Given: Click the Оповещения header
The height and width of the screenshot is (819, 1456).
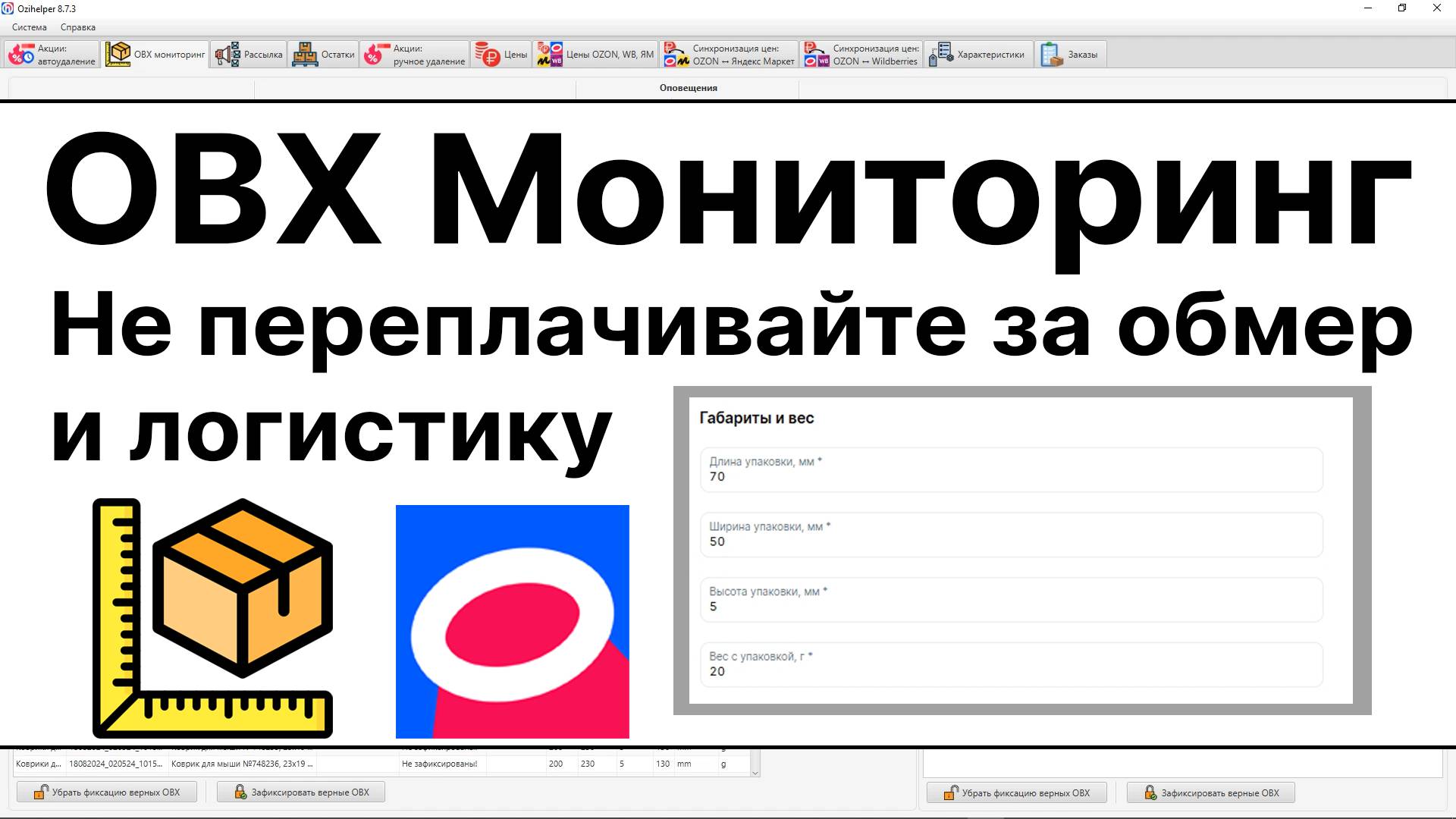Looking at the screenshot, I should coord(688,88).
